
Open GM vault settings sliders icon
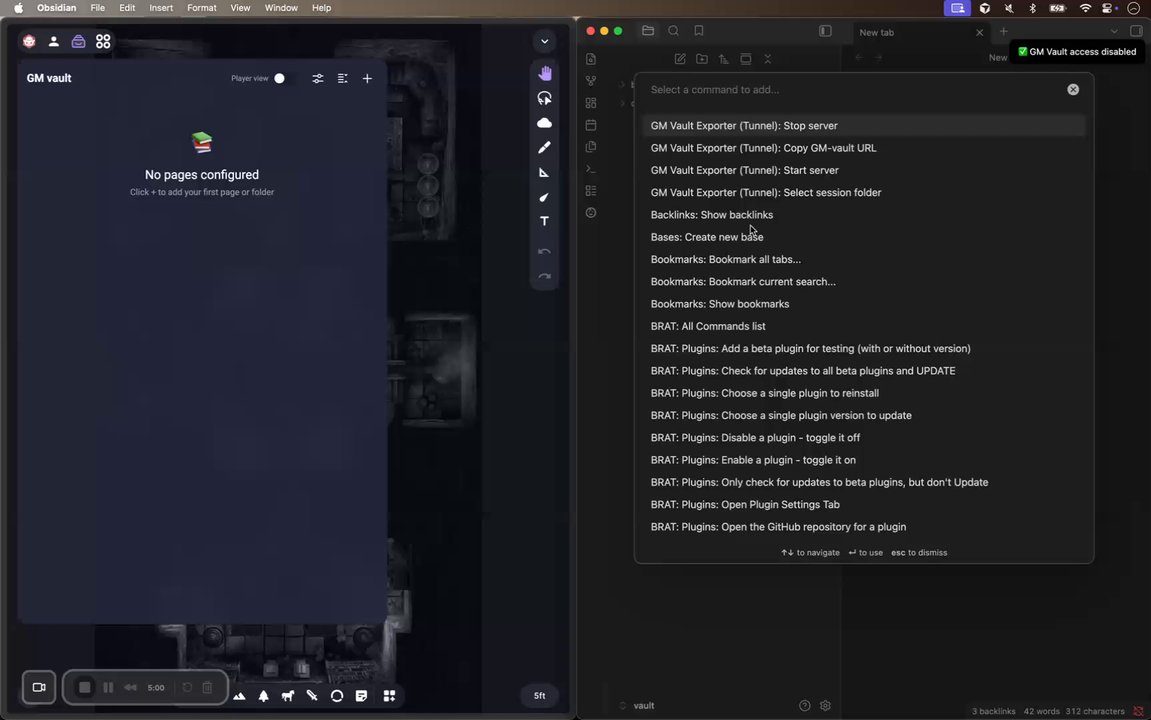[318, 79]
